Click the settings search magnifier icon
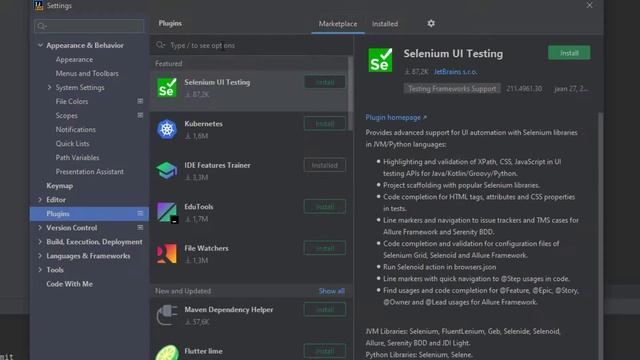Image resolution: width=640 pixels, height=360 pixels. [41, 27]
